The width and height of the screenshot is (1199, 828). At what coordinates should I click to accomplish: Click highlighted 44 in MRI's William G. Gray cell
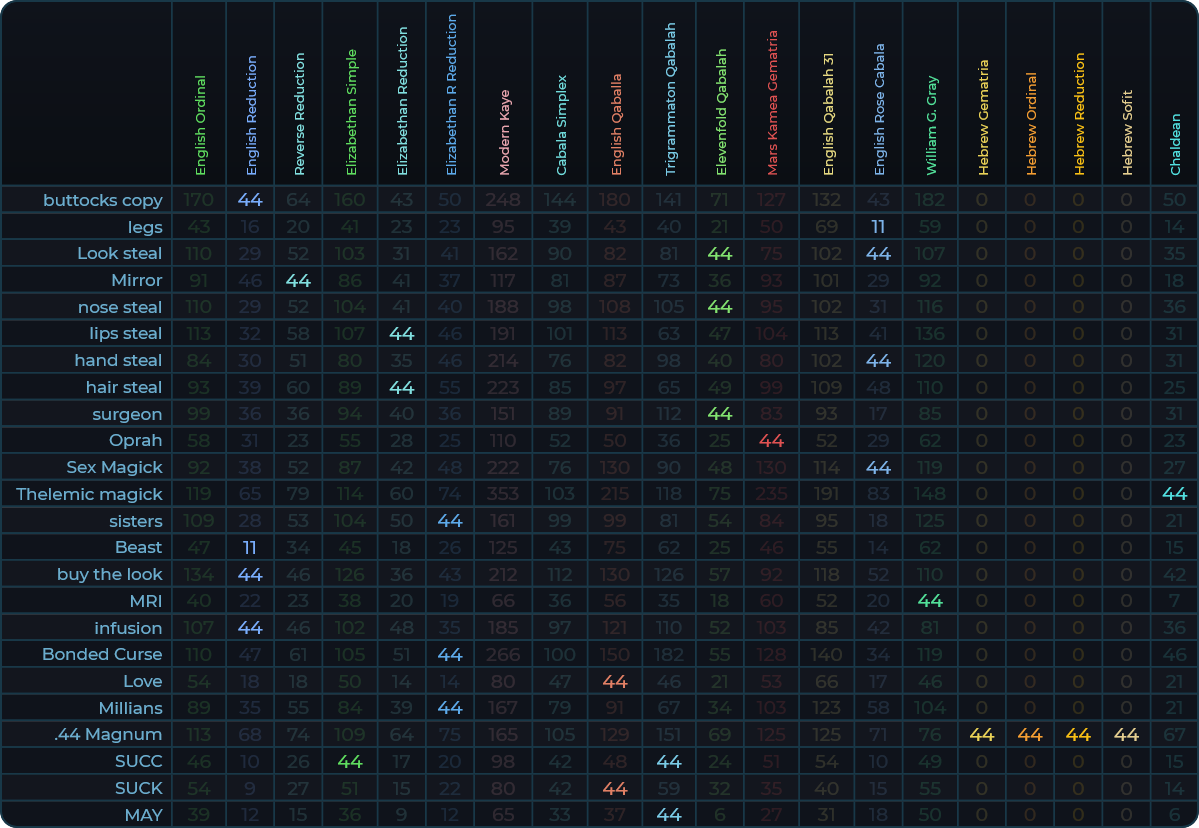pyautogui.click(x=931, y=601)
